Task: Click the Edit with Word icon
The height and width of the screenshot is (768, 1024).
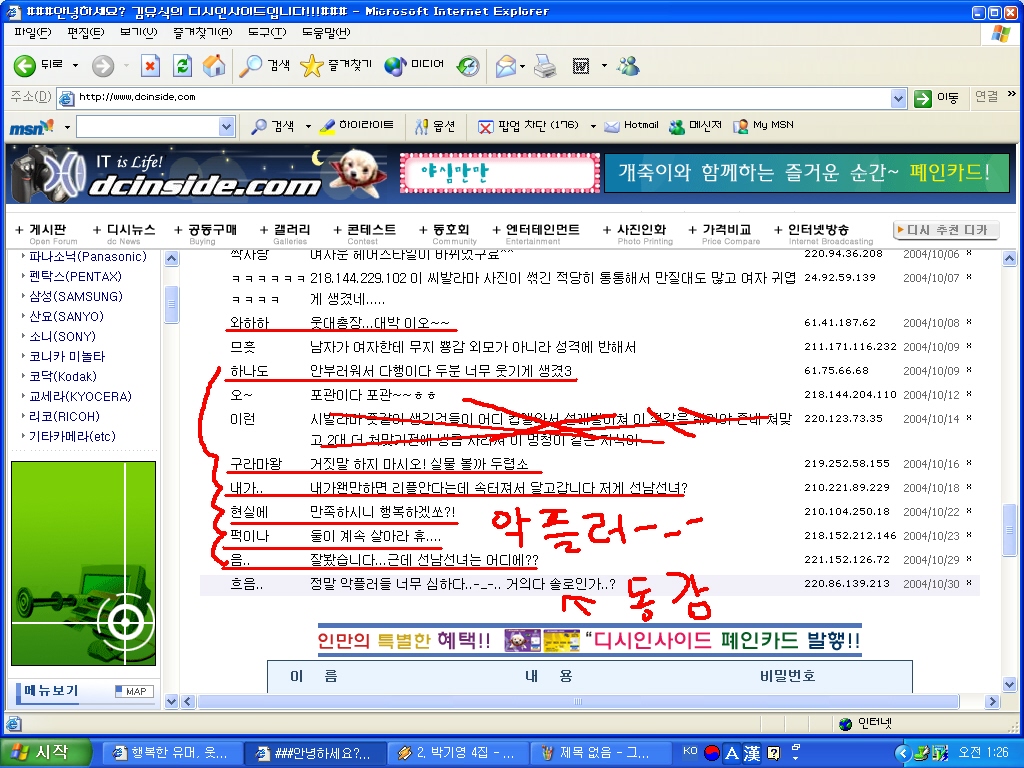Action: pos(581,65)
